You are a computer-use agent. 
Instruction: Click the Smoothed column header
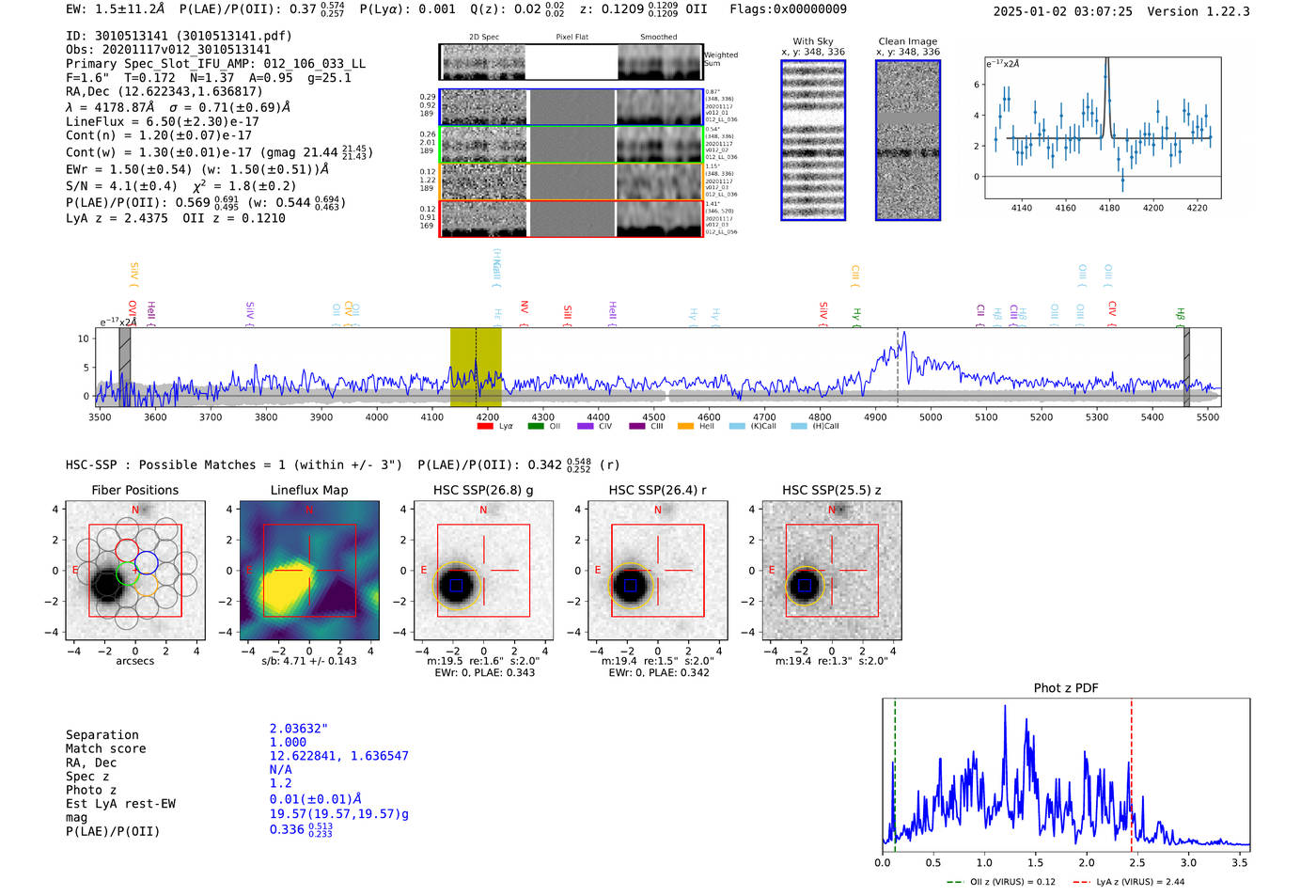tap(658, 38)
